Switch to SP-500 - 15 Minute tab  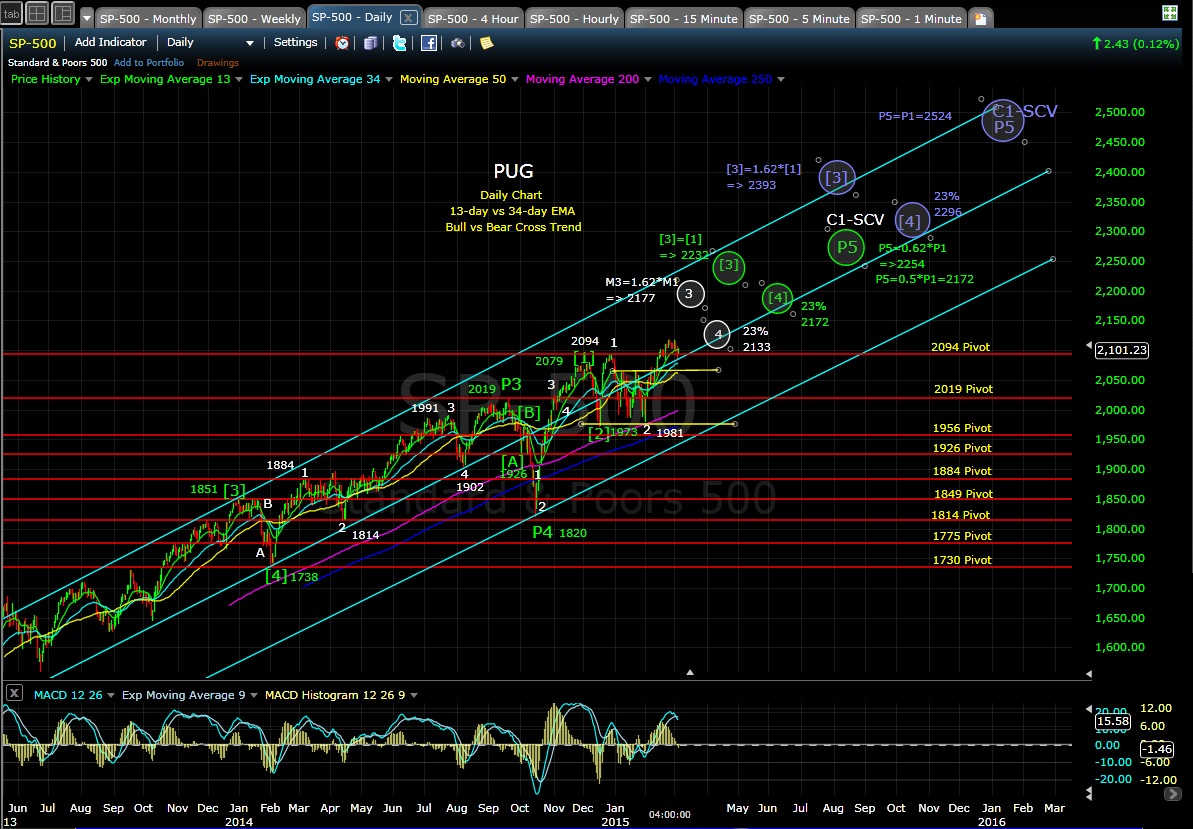tap(683, 18)
